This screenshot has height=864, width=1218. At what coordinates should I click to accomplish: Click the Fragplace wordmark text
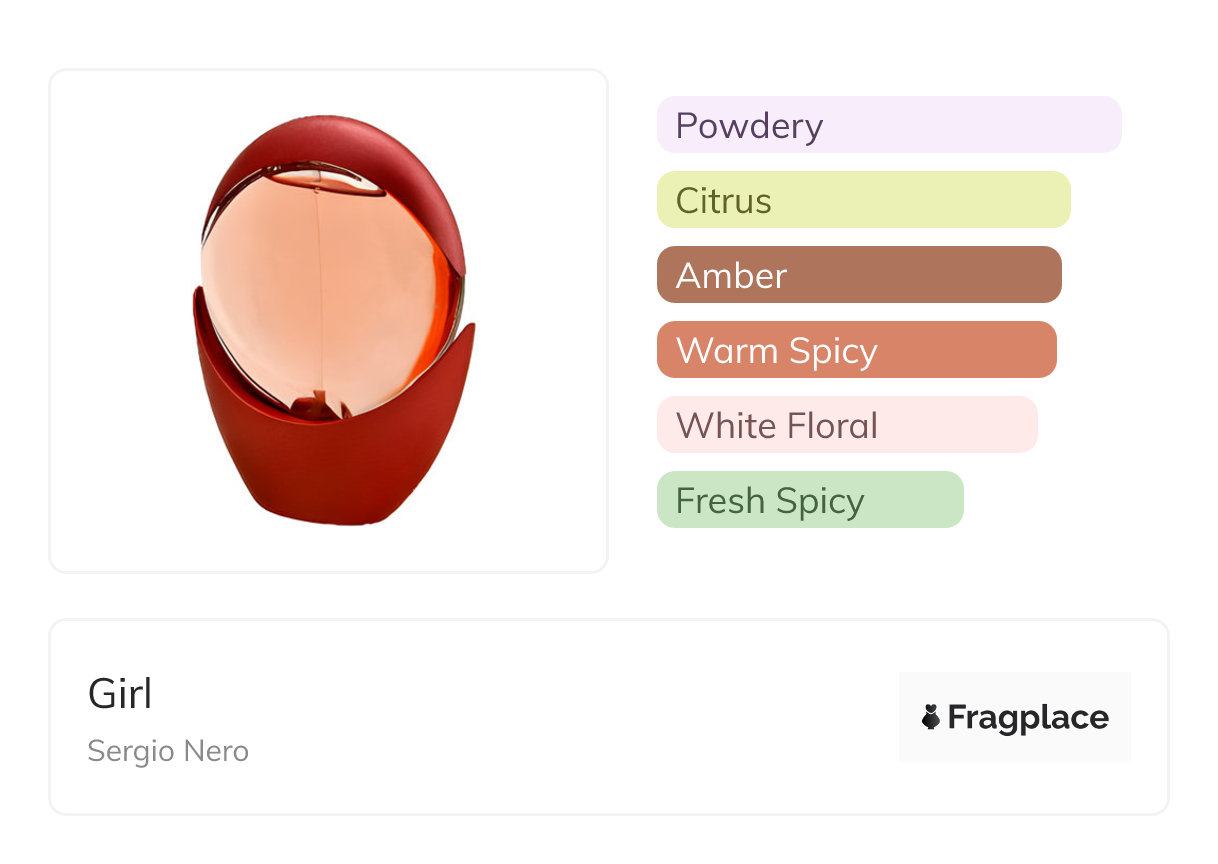(1028, 717)
